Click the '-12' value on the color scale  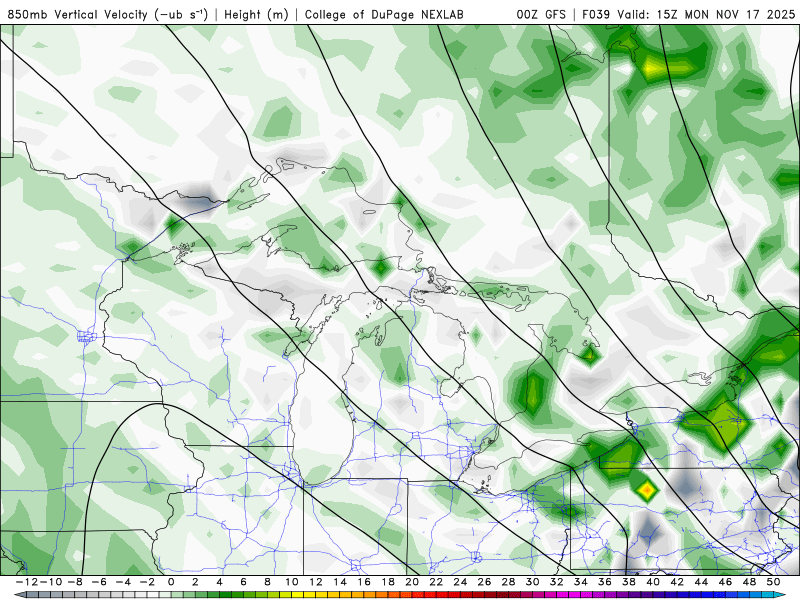coord(26,582)
